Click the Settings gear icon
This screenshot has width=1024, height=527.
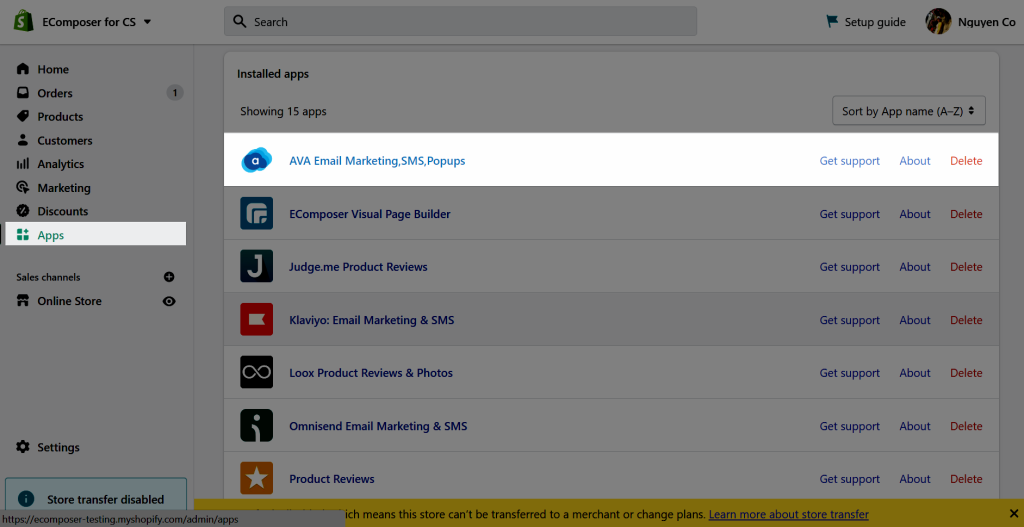pyautogui.click(x=23, y=447)
